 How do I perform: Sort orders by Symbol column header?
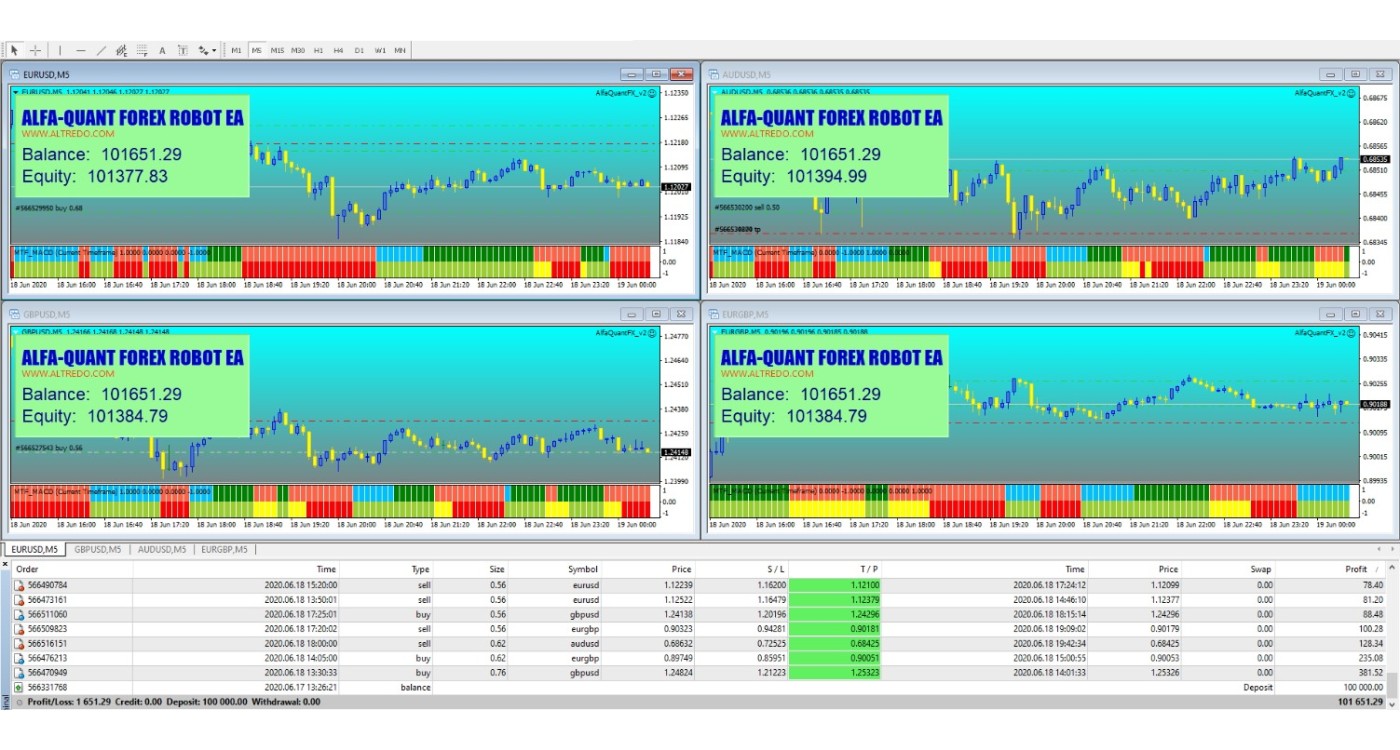coord(583,569)
